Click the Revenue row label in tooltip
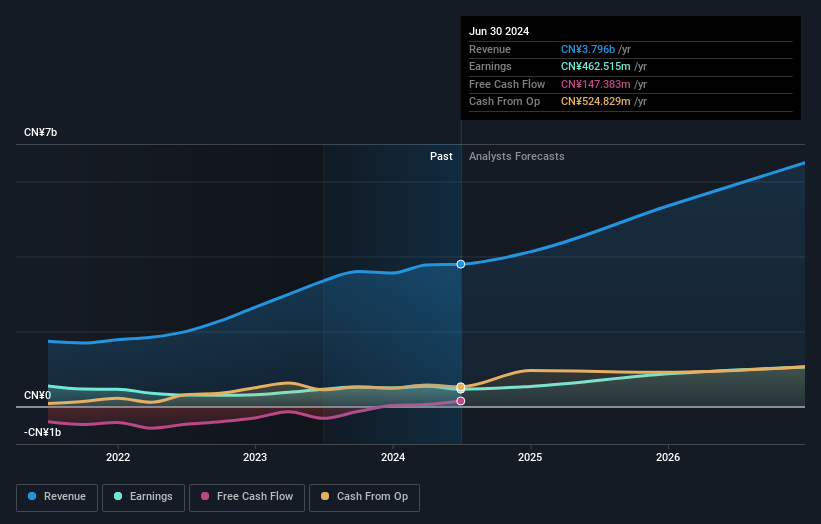 click(490, 49)
